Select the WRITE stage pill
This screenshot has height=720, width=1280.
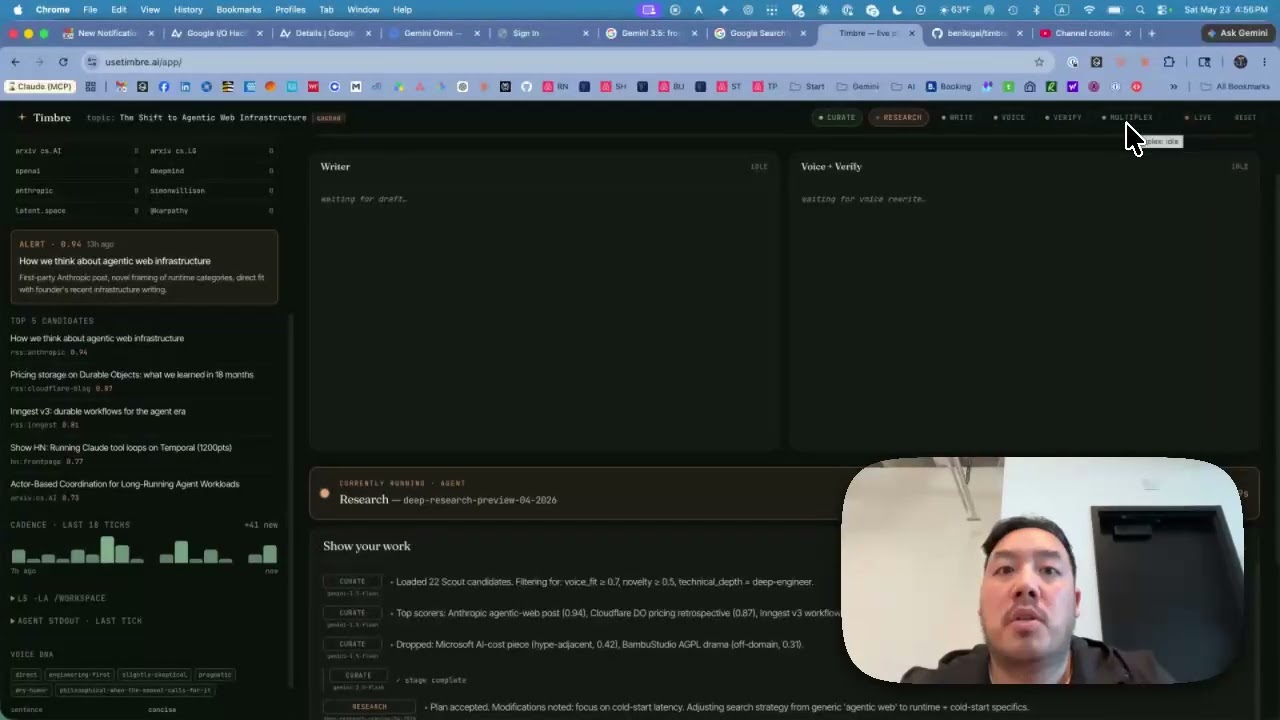coord(957,118)
